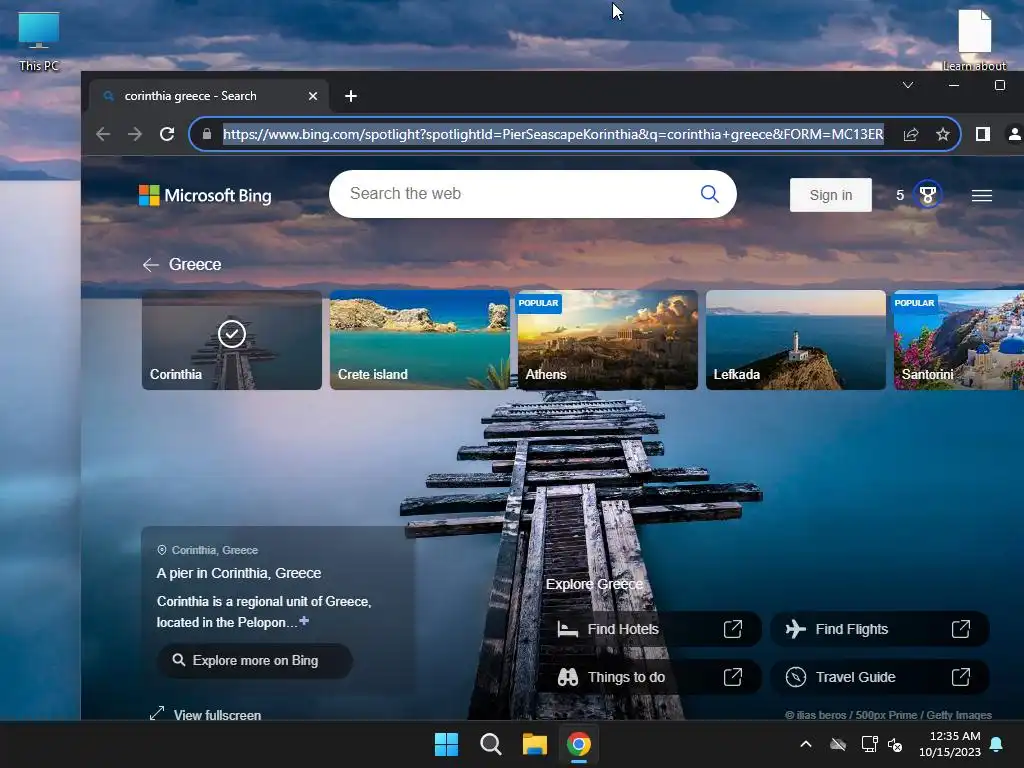The width and height of the screenshot is (1024, 768).
Task: Reload the page in Chrome
Action: [x=167, y=134]
